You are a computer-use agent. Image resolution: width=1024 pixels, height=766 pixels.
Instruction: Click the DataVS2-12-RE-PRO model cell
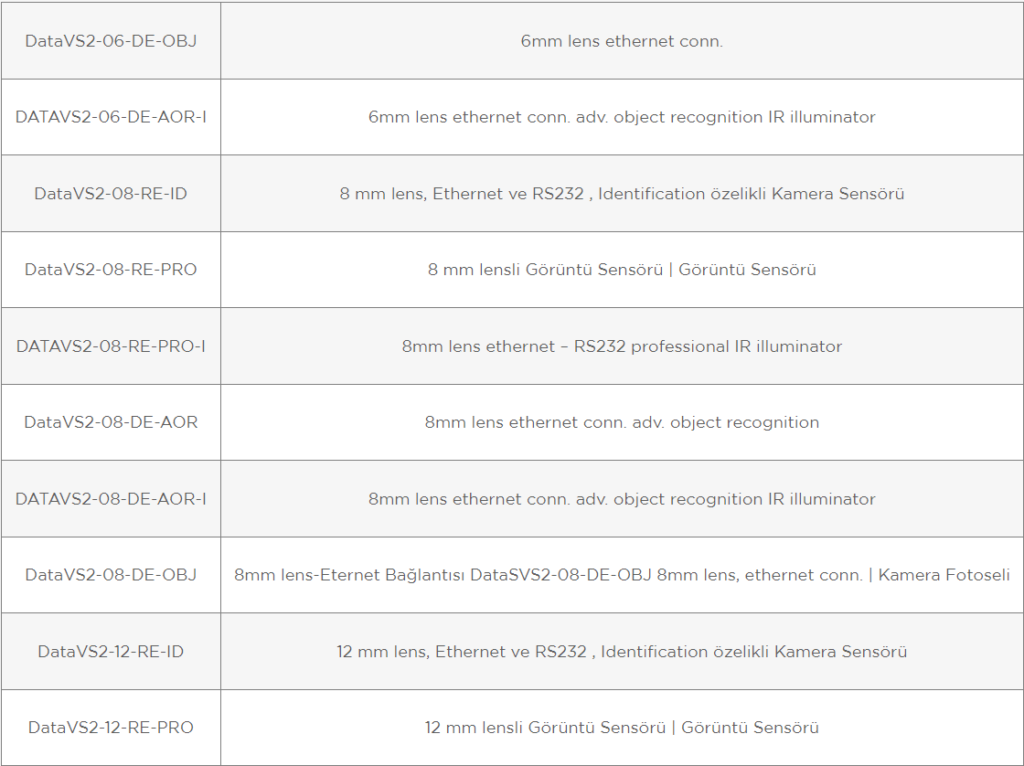(x=110, y=727)
